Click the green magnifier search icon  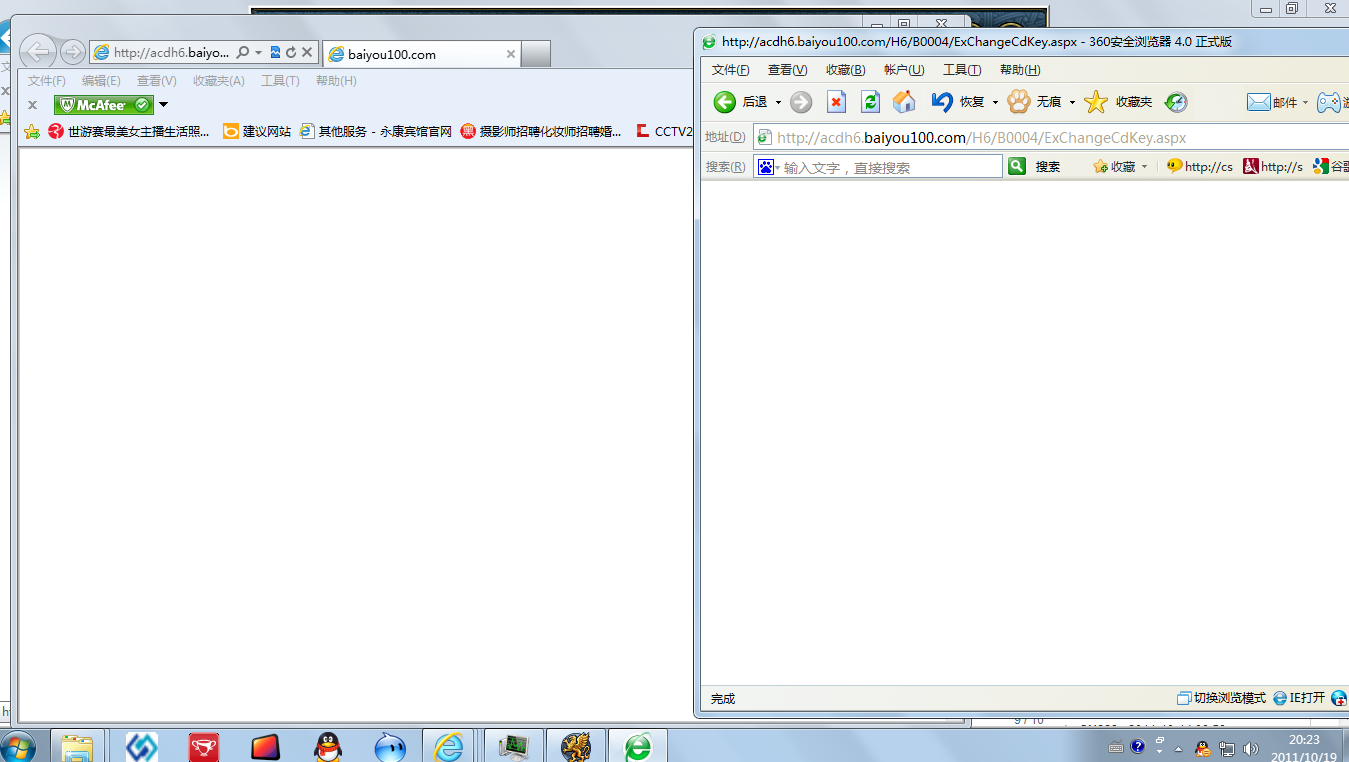click(x=1017, y=167)
